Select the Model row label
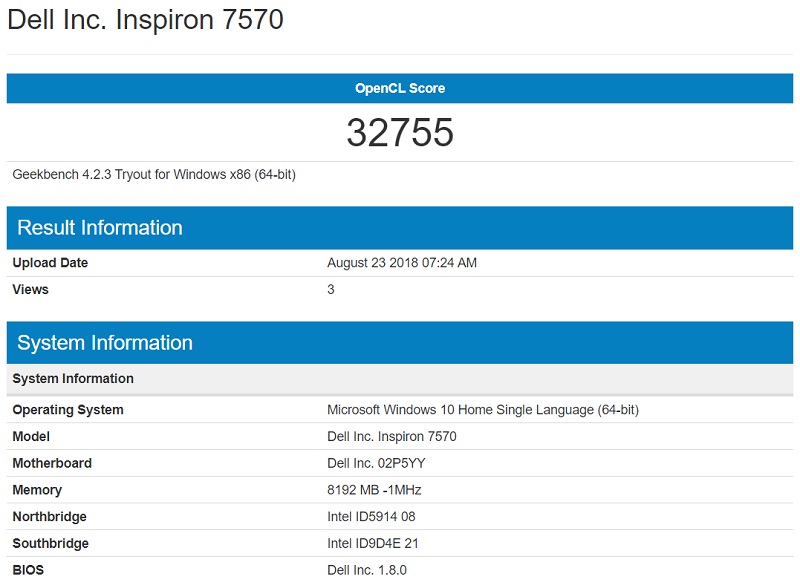The width and height of the screenshot is (800, 588). click(33, 436)
